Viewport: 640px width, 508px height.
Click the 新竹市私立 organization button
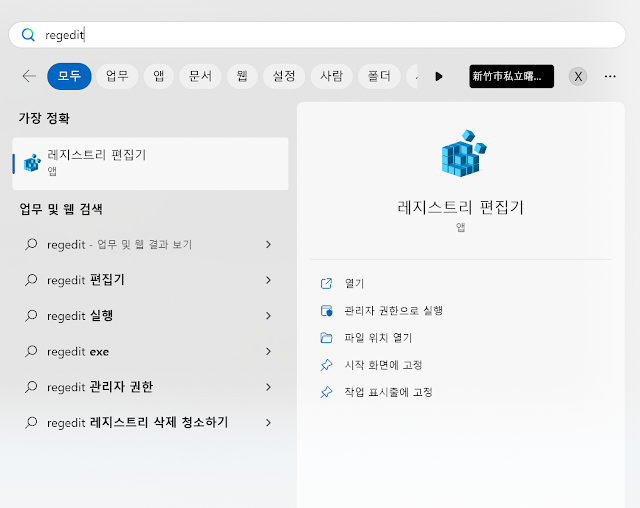click(x=511, y=76)
